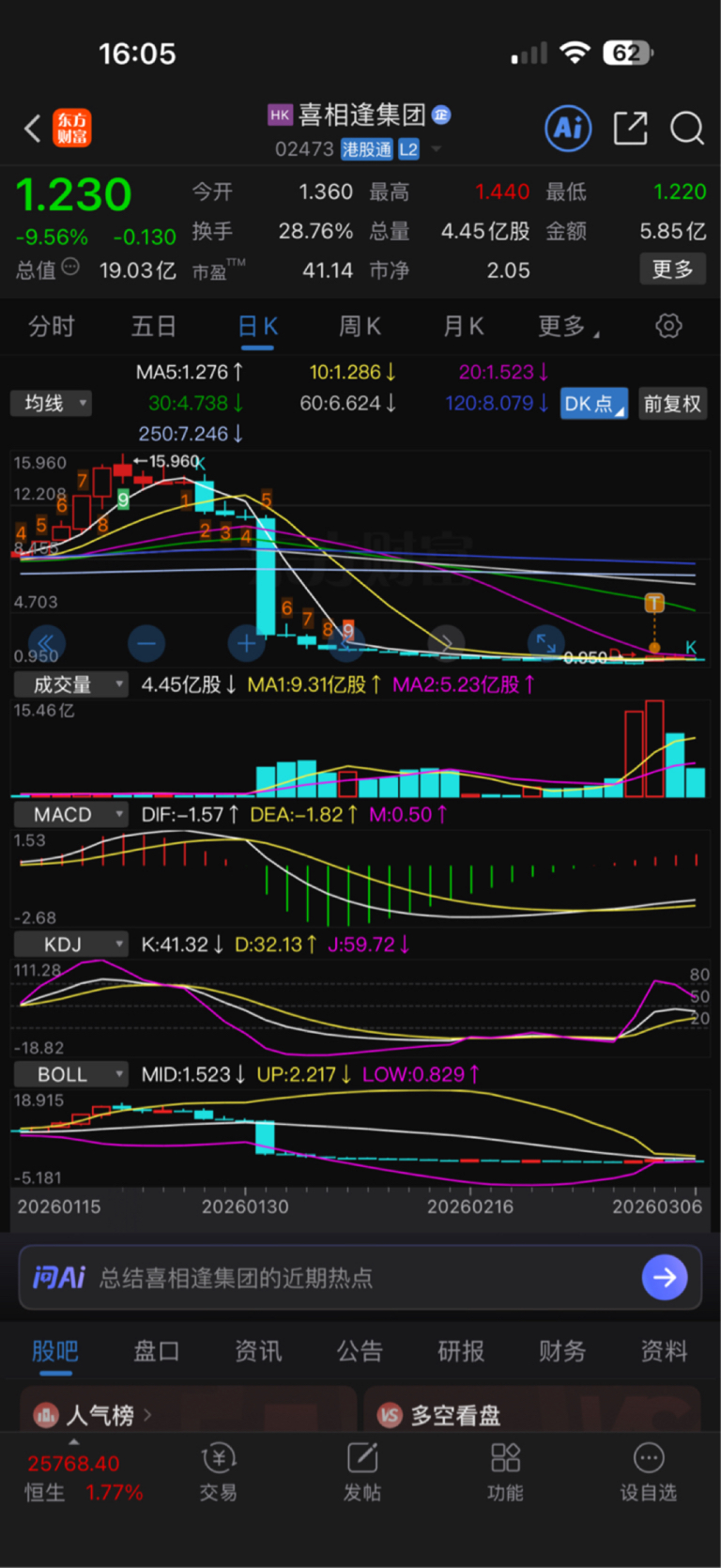Tap the current price 1.230

click(73, 194)
